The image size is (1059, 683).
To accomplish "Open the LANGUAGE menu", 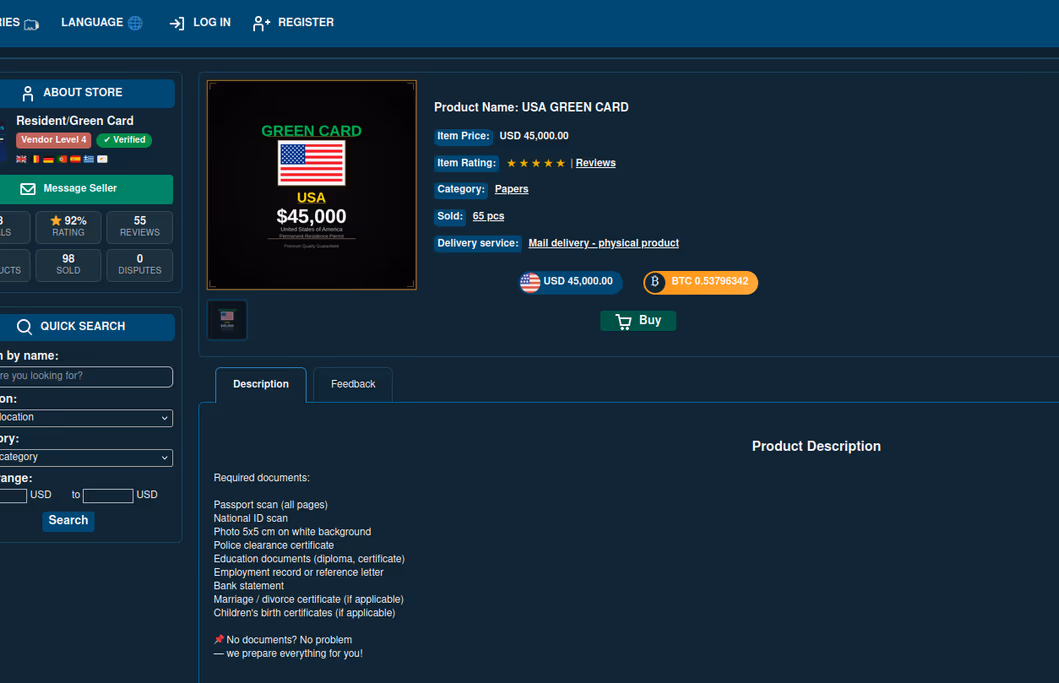I will 102,23.
